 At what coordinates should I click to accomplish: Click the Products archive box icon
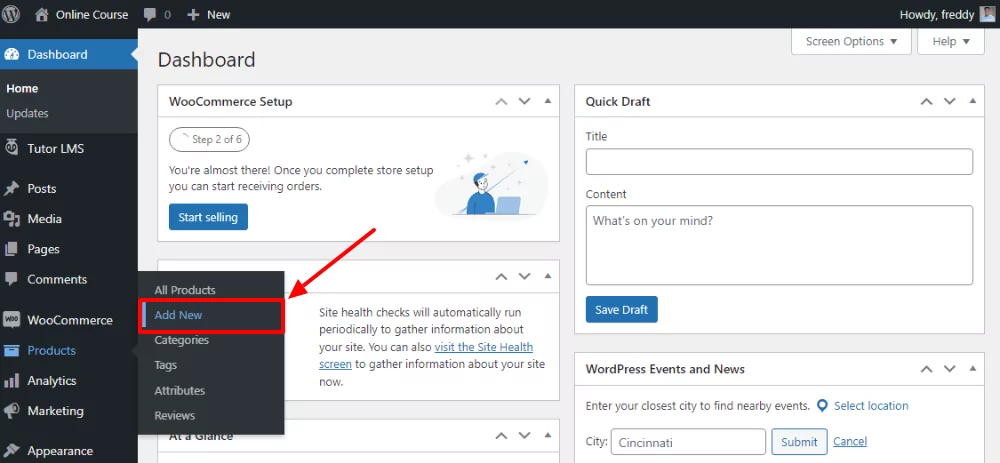tap(11, 350)
